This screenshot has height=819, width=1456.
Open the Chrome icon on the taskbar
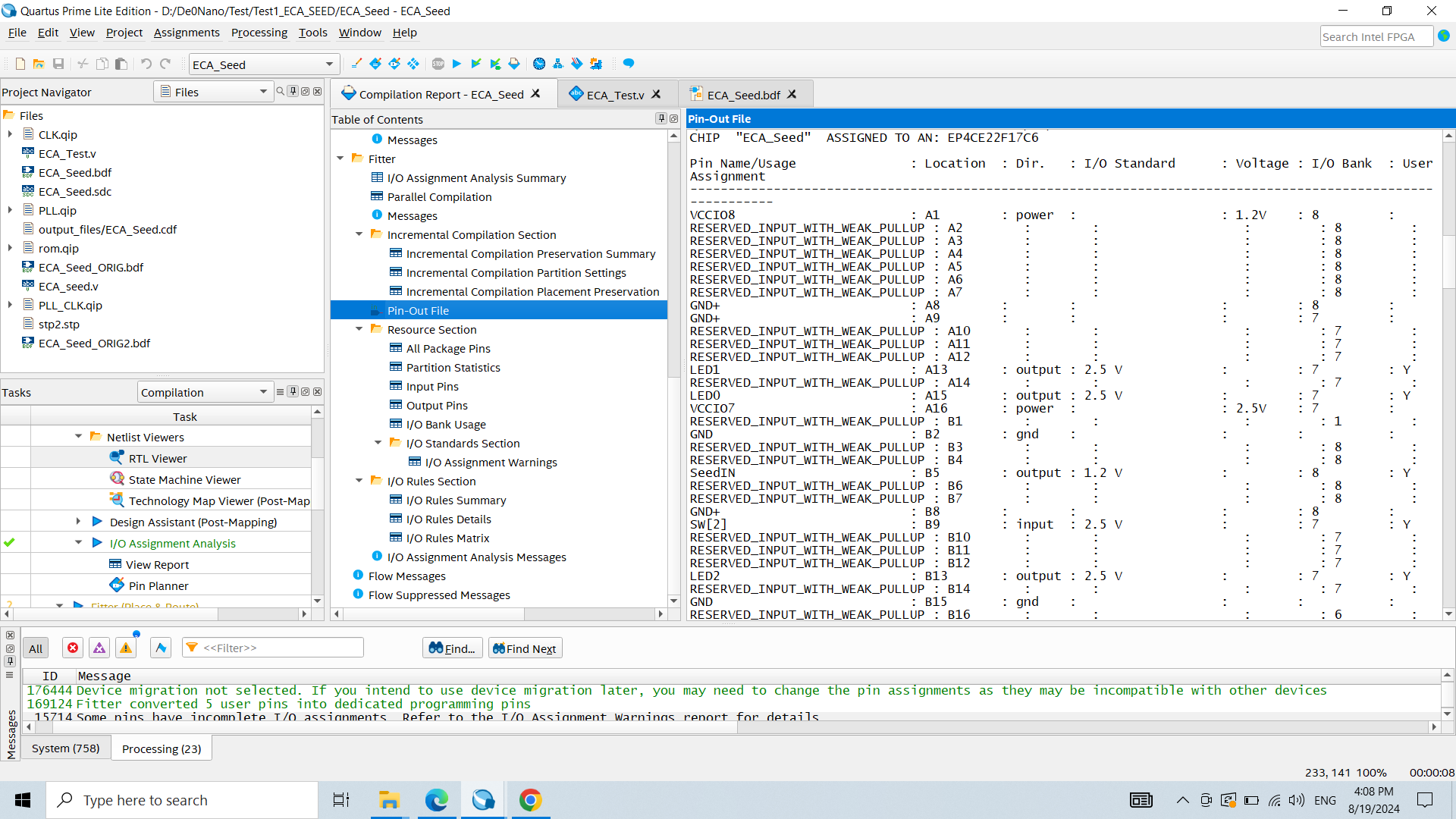(x=530, y=800)
